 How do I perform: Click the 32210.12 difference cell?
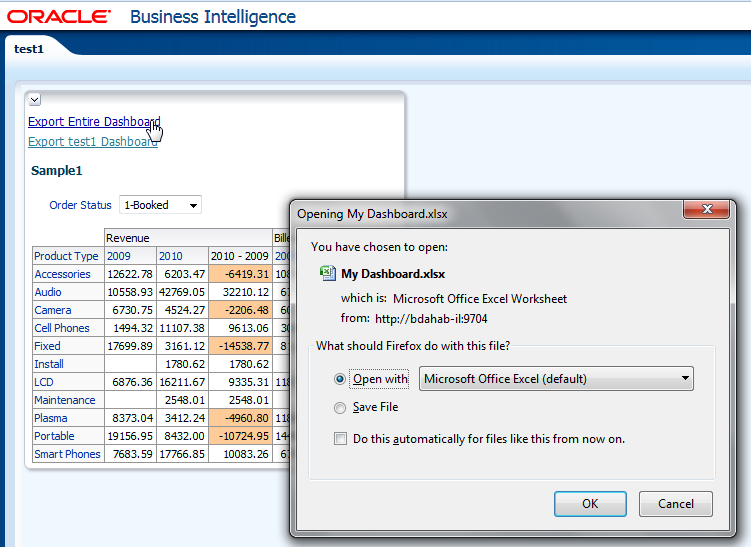(240, 292)
